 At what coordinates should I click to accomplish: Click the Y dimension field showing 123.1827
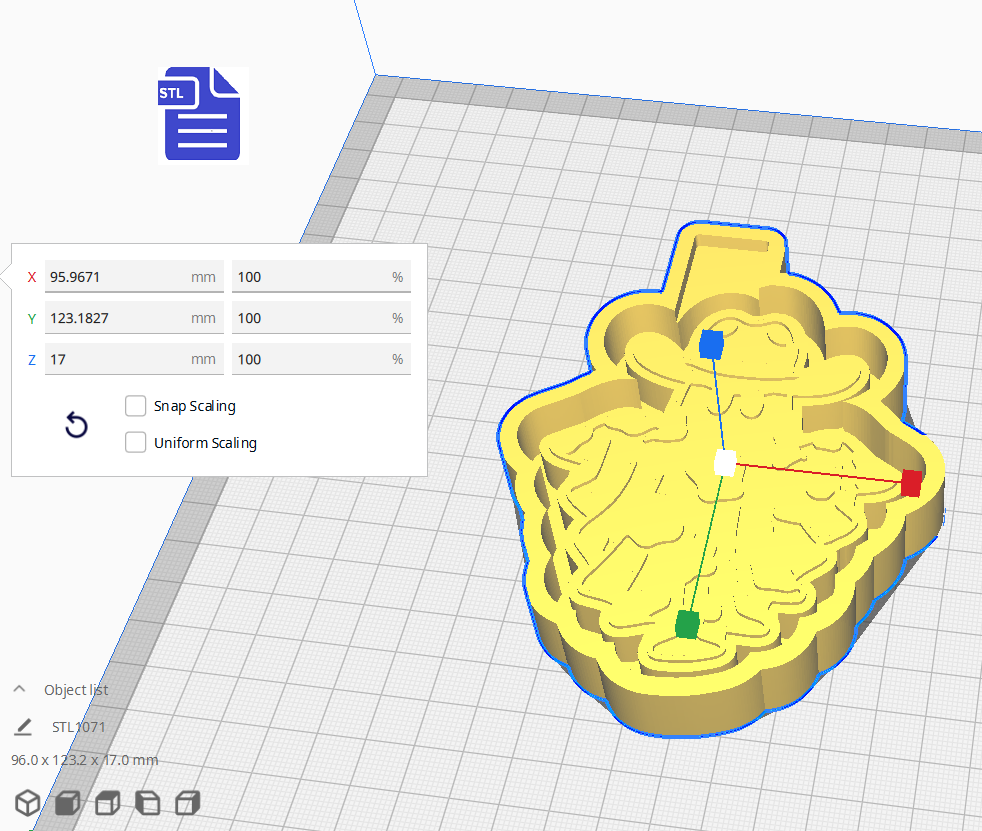pos(133,317)
